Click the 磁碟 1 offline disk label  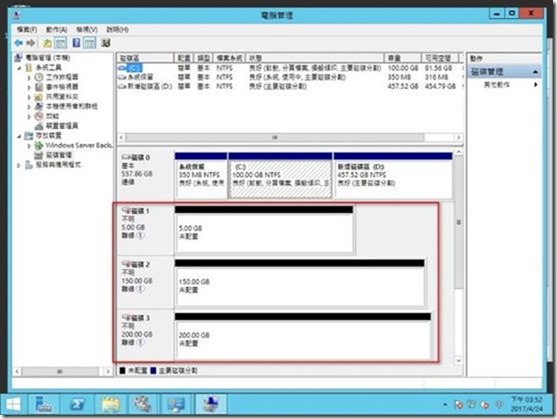coord(145,229)
